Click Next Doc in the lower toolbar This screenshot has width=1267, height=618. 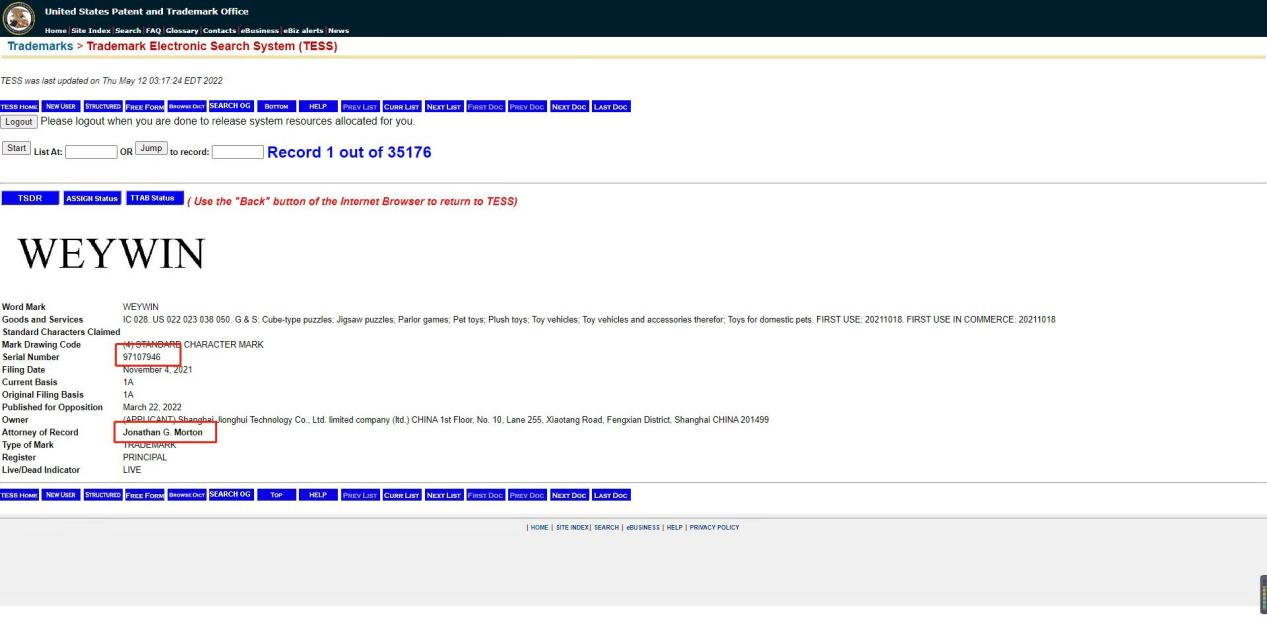tap(569, 495)
